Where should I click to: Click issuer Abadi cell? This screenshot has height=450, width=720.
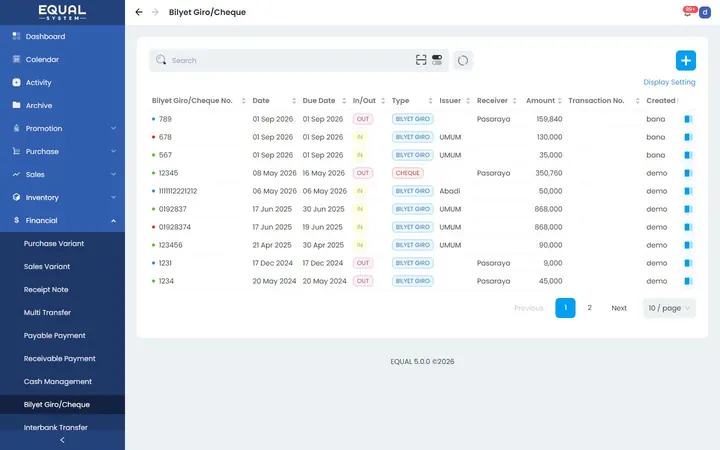(x=450, y=191)
